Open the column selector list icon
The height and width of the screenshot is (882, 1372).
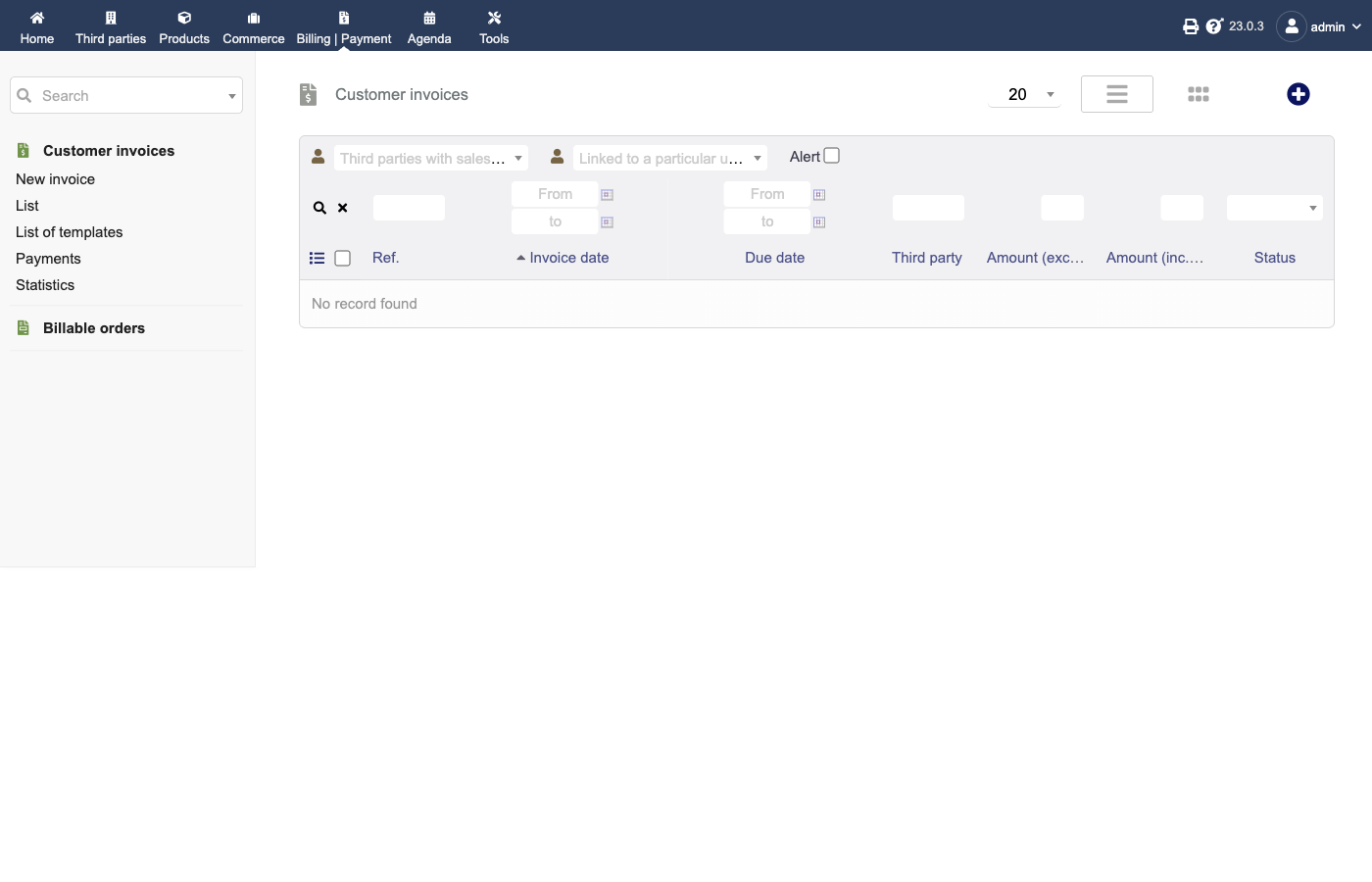coord(317,258)
